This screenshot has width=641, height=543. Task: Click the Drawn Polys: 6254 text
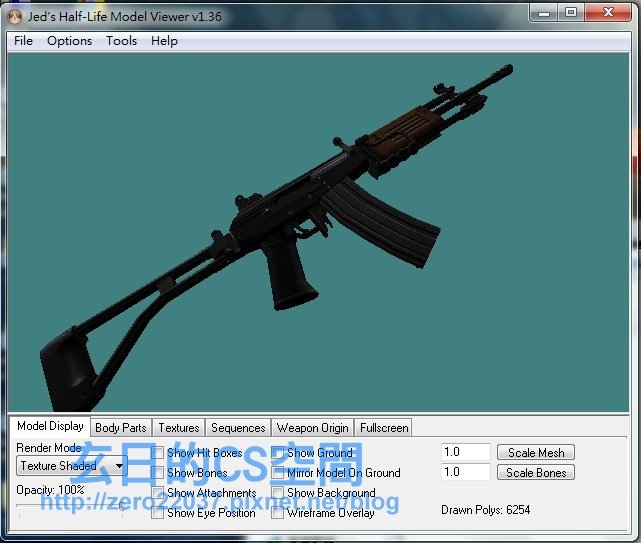tap(485, 510)
